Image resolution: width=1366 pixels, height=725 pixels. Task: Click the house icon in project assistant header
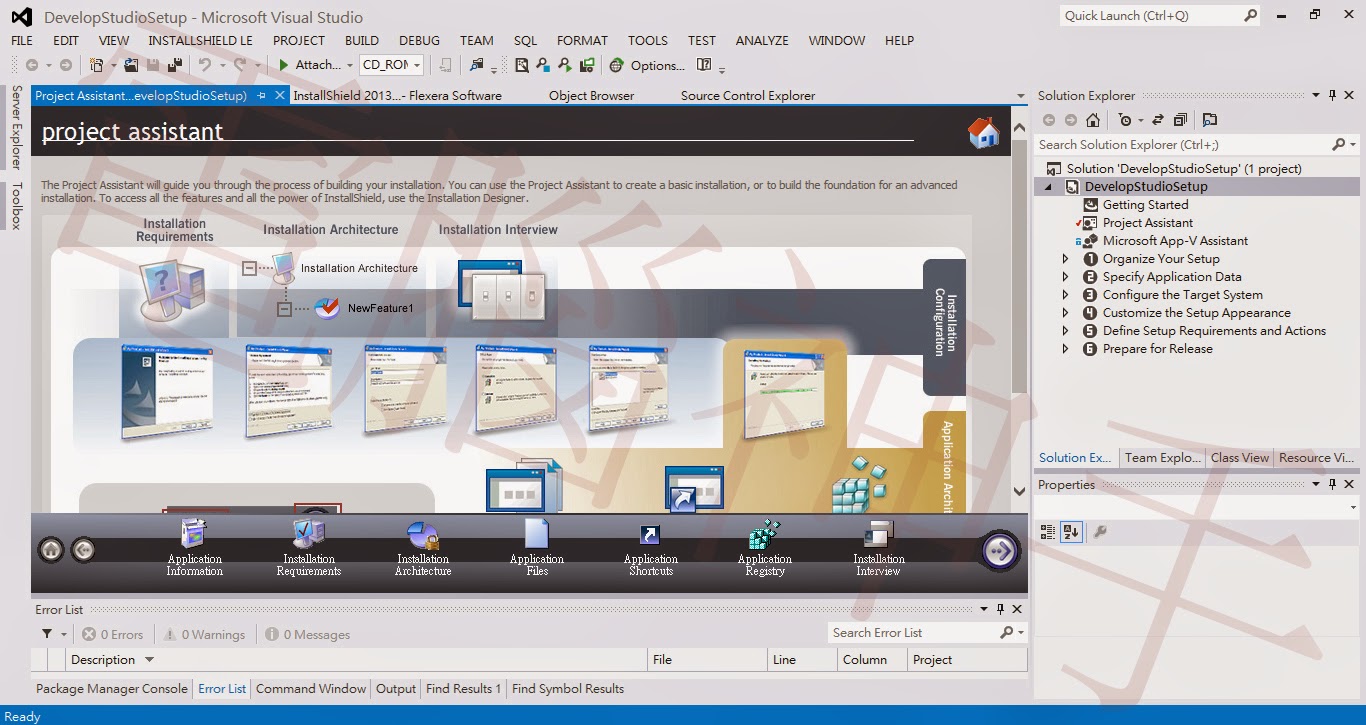point(984,133)
